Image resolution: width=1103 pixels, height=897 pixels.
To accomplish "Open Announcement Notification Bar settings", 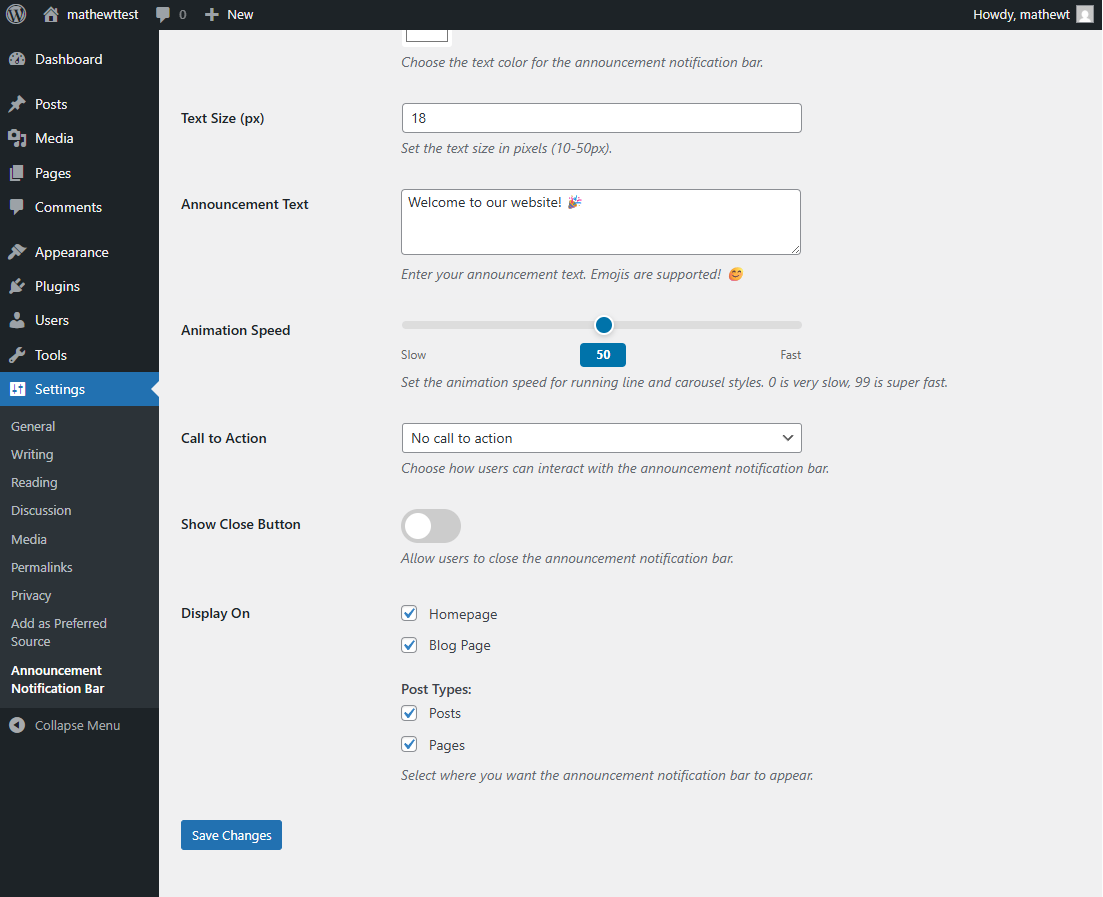I will tap(55, 679).
